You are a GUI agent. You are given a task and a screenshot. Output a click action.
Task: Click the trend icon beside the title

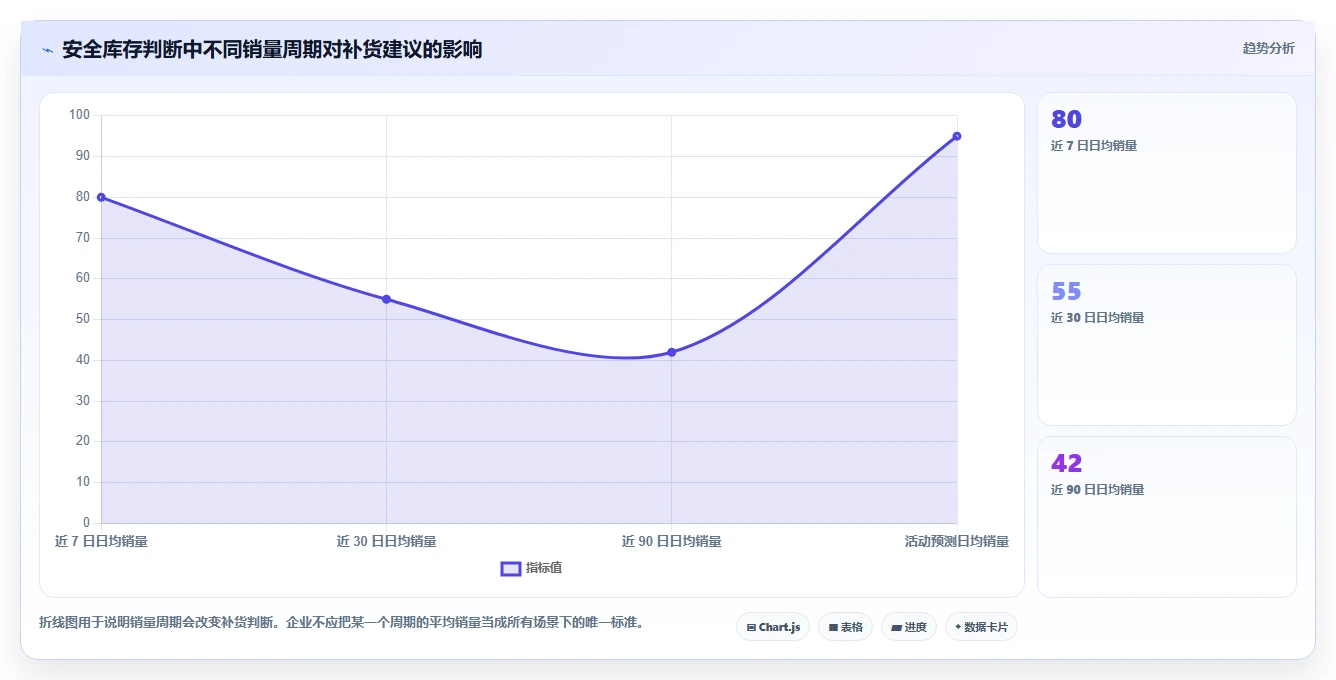47,50
